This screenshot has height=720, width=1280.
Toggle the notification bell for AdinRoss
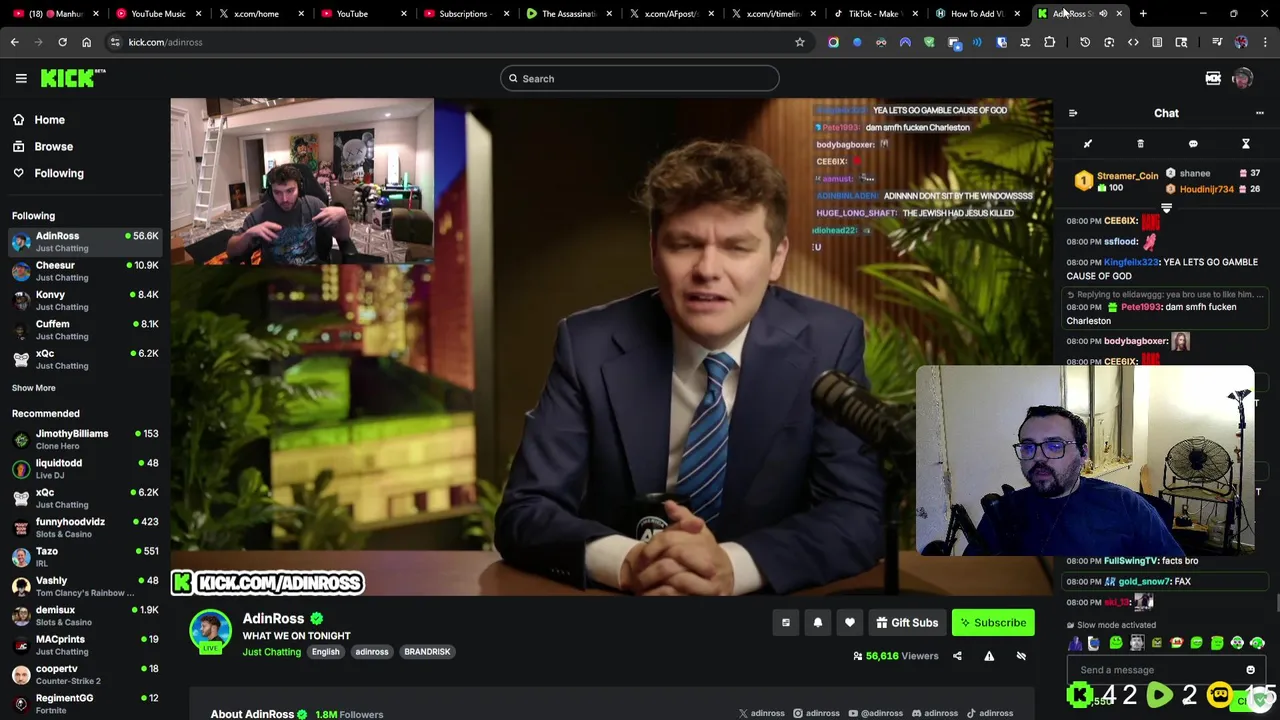[x=818, y=623]
